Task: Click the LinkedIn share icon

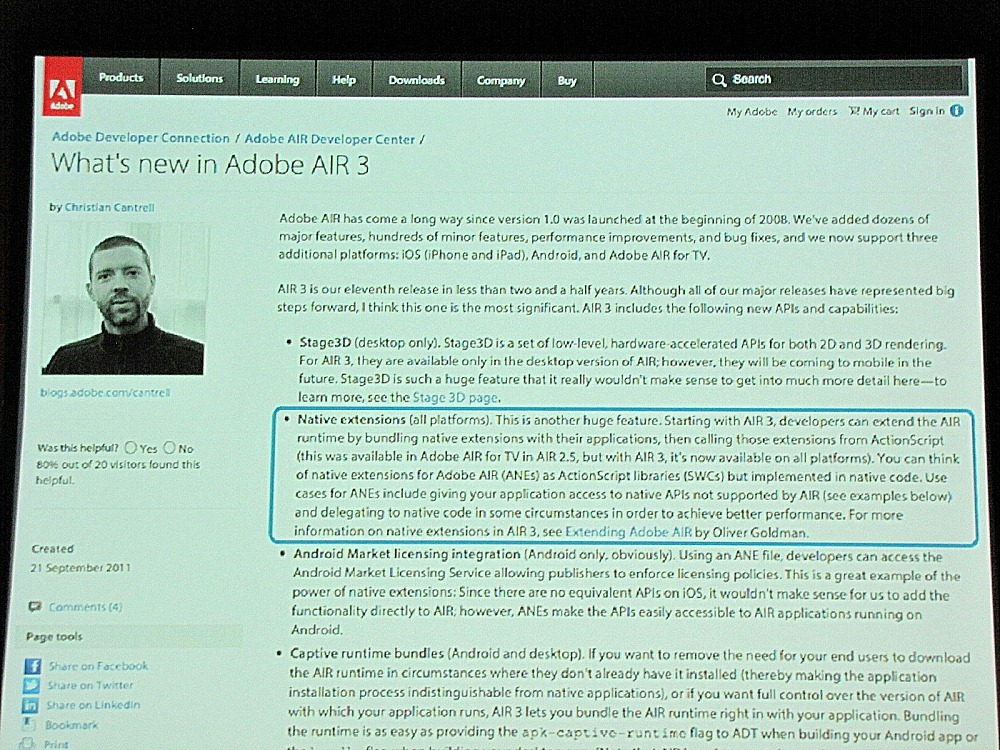Action: (29, 705)
